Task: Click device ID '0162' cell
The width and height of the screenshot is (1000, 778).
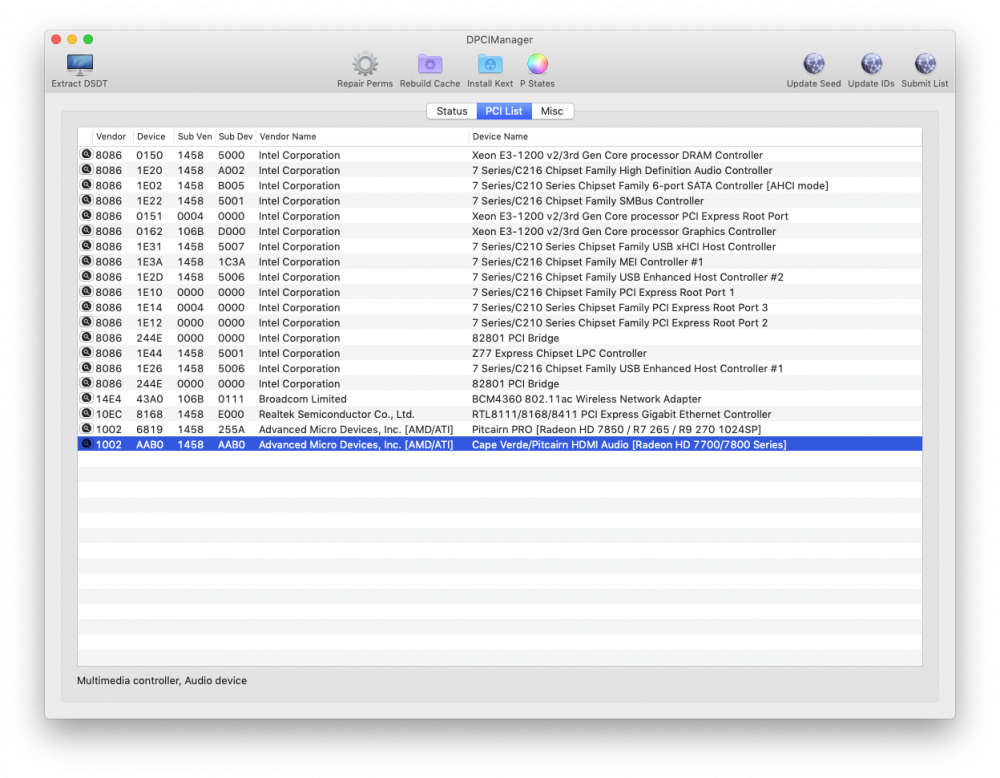Action: [x=149, y=231]
